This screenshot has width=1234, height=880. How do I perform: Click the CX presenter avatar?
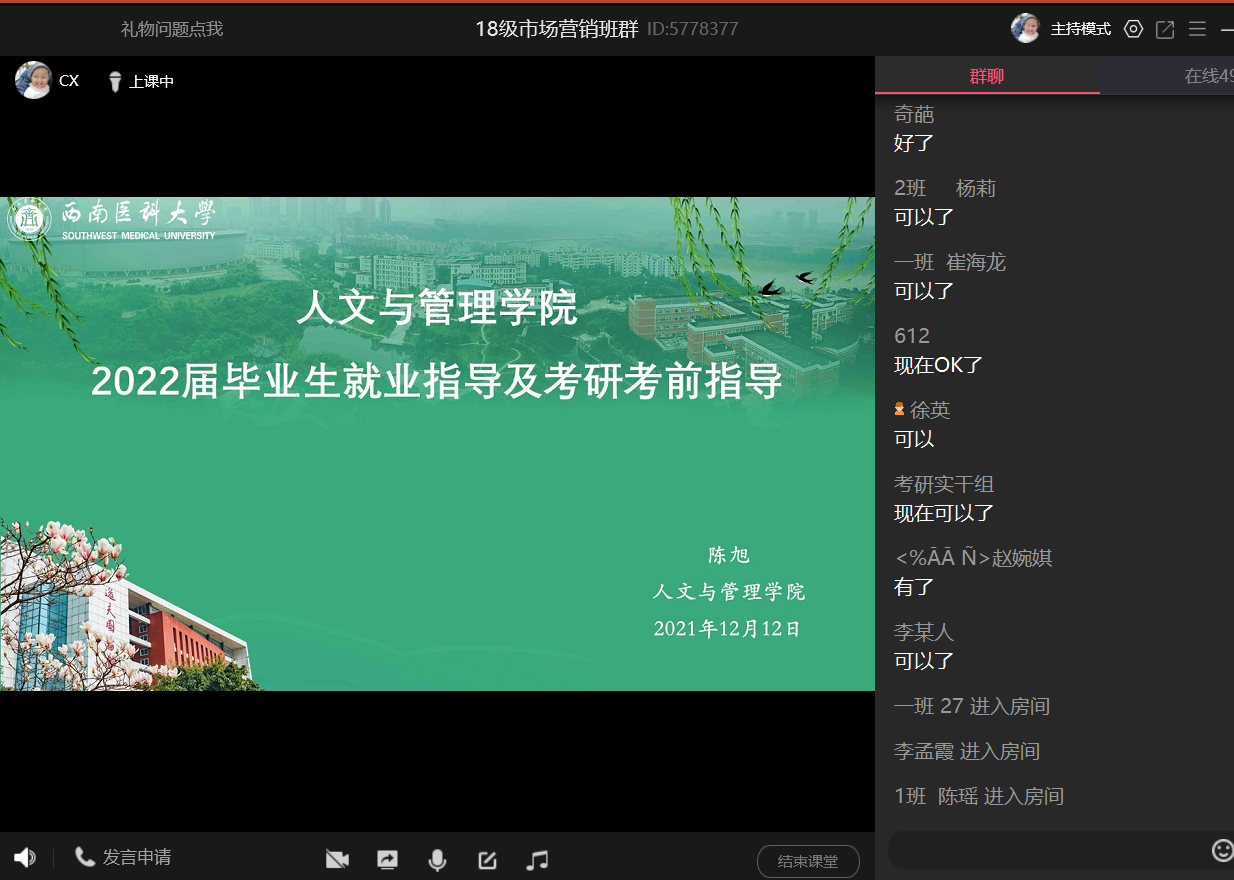(x=33, y=80)
